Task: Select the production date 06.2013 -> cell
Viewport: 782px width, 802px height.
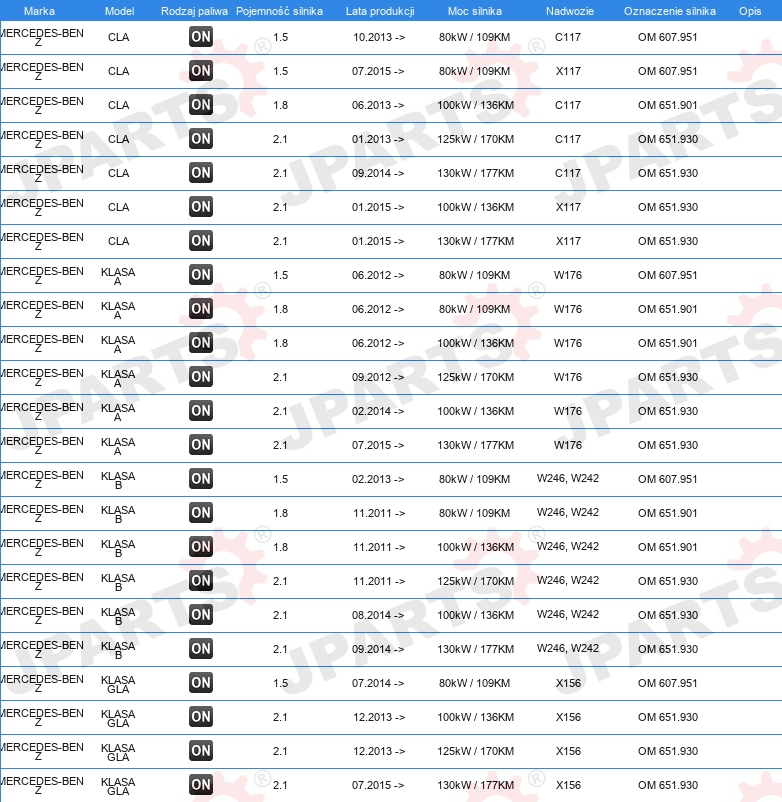Action: 378,105
